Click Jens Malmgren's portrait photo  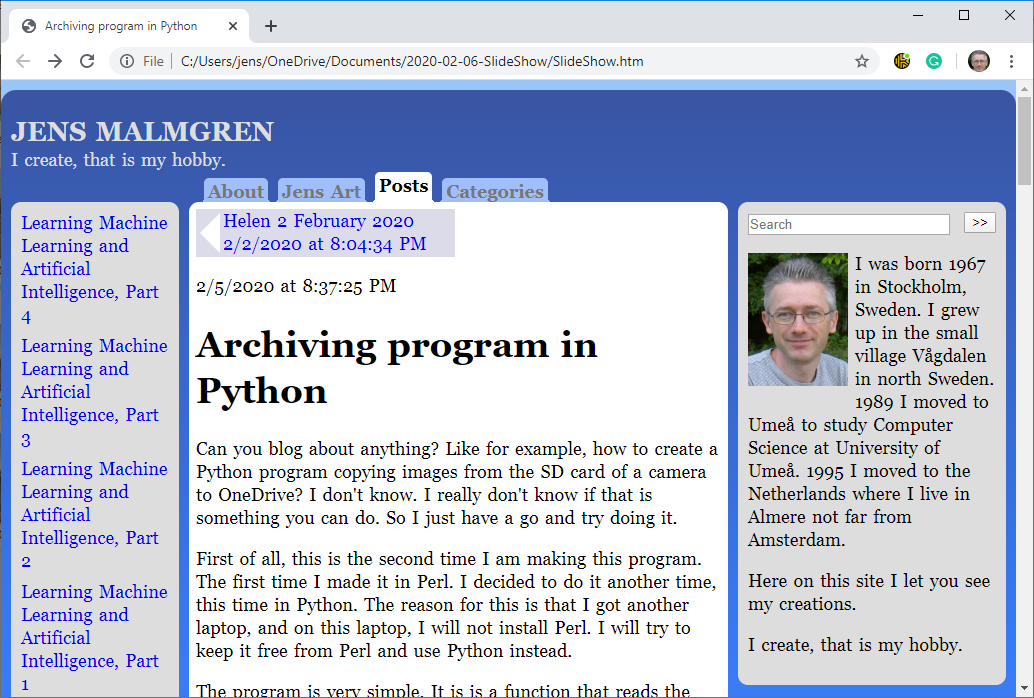pos(797,319)
